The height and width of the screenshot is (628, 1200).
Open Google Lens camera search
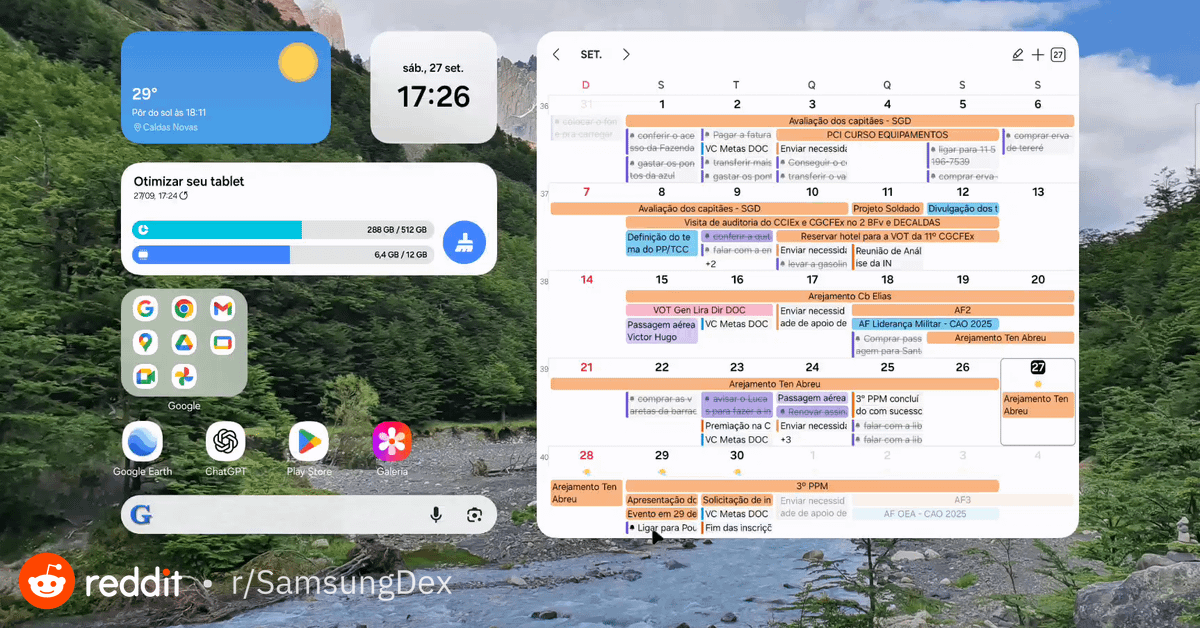tap(474, 514)
